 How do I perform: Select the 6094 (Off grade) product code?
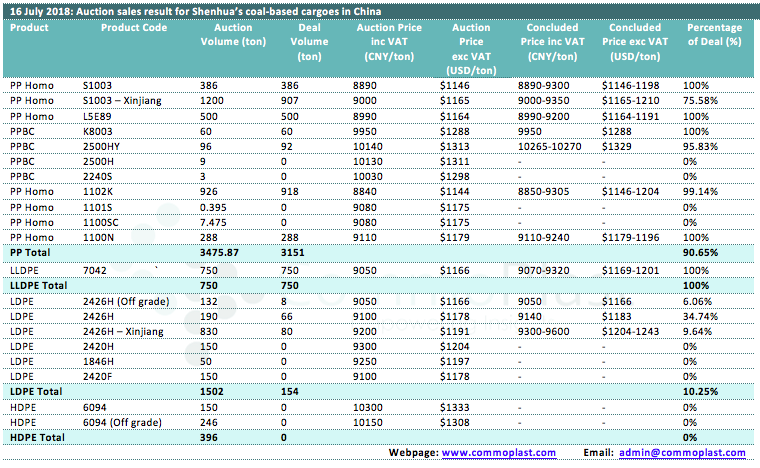pyautogui.click(x=118, y=424)
